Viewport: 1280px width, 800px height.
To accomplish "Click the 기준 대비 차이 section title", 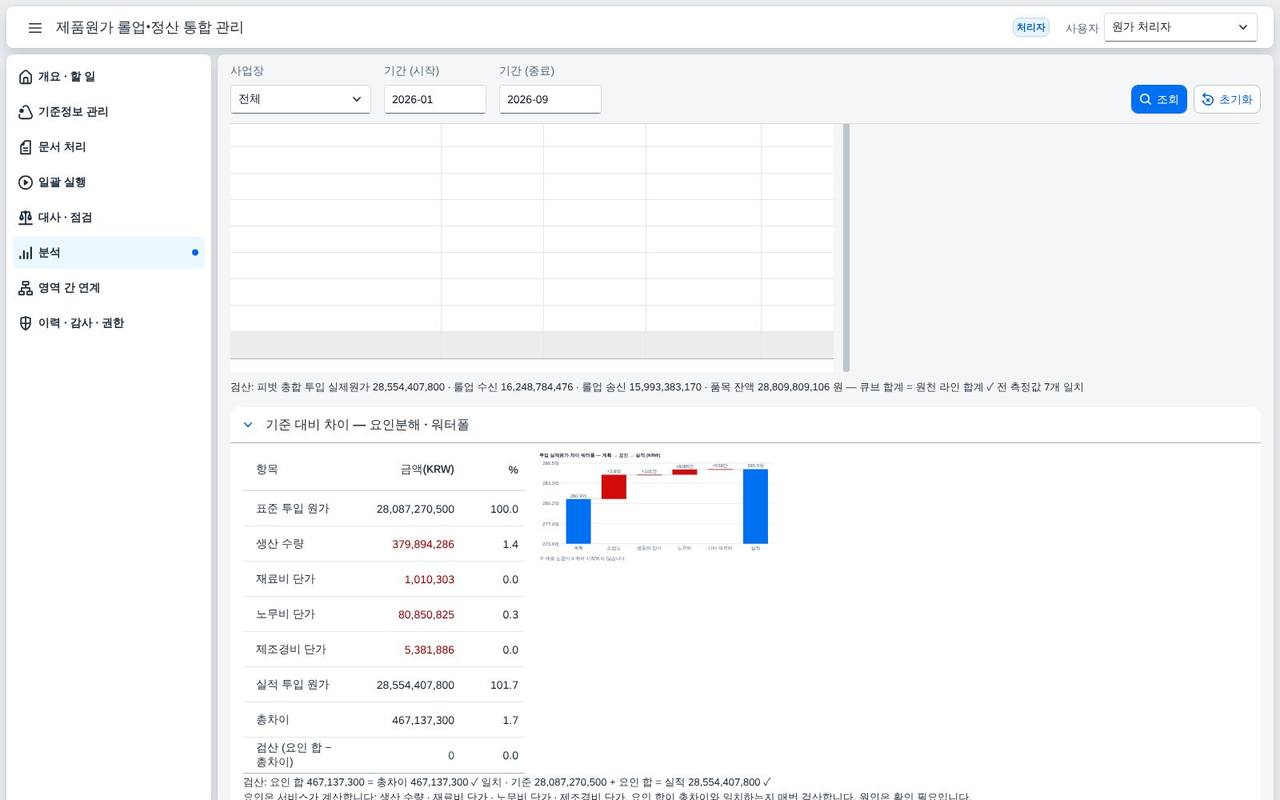I will pyautogui.click(x=367, y=425).
